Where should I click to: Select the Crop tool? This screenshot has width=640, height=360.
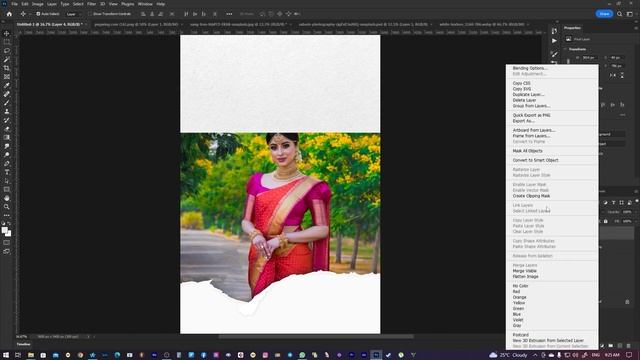point(7,68)
